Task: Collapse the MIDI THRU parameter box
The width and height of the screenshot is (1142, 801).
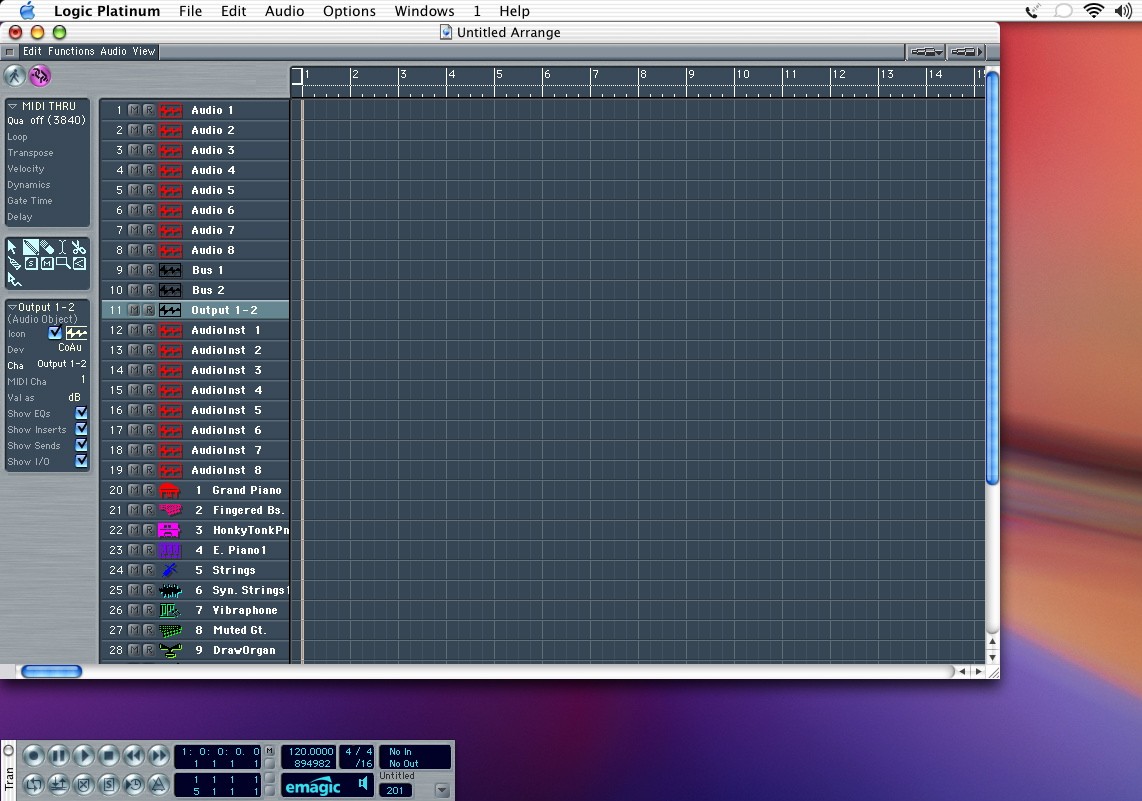Action: pyautogui.click(x=13, y=106)
